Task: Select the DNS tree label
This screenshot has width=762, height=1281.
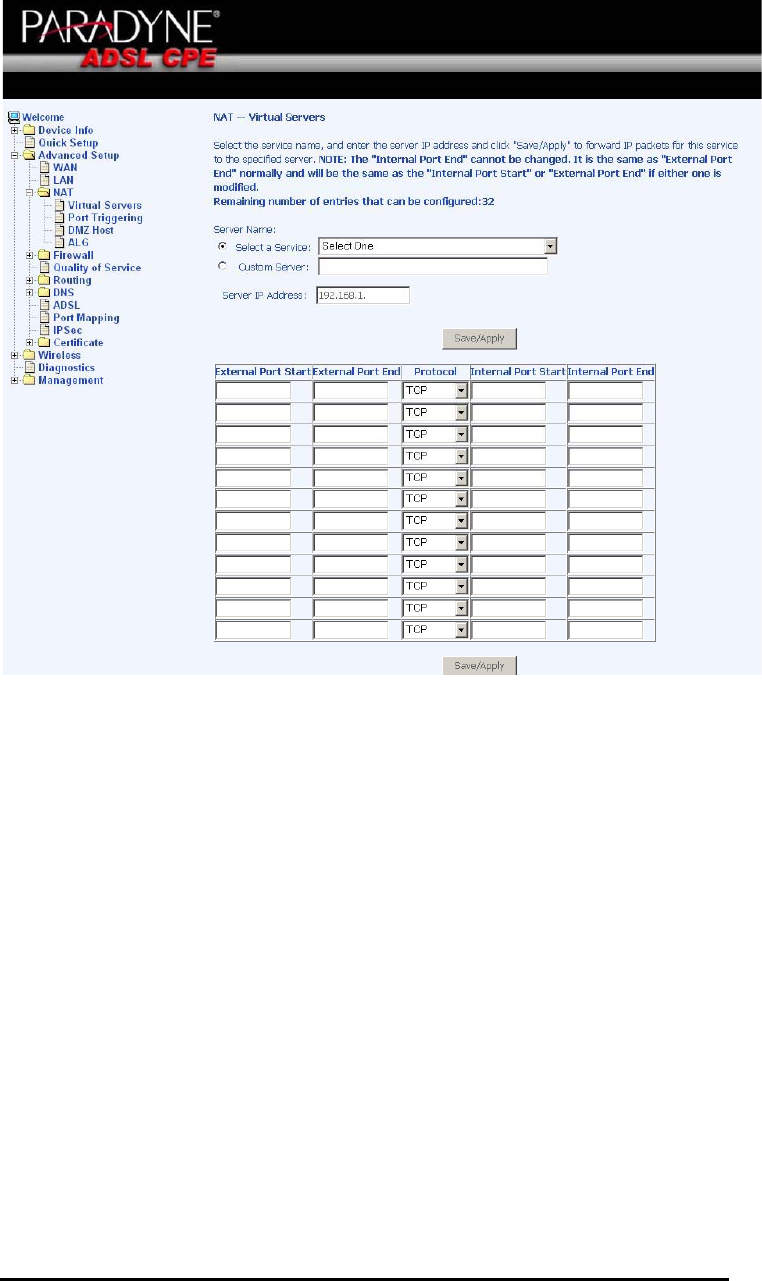Action: 63,293
